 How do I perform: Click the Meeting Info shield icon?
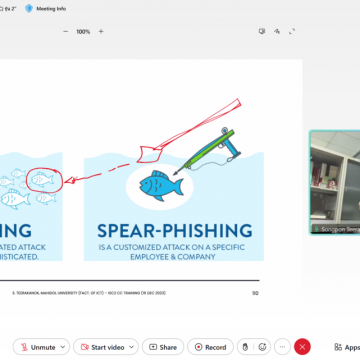coord(29,9)
